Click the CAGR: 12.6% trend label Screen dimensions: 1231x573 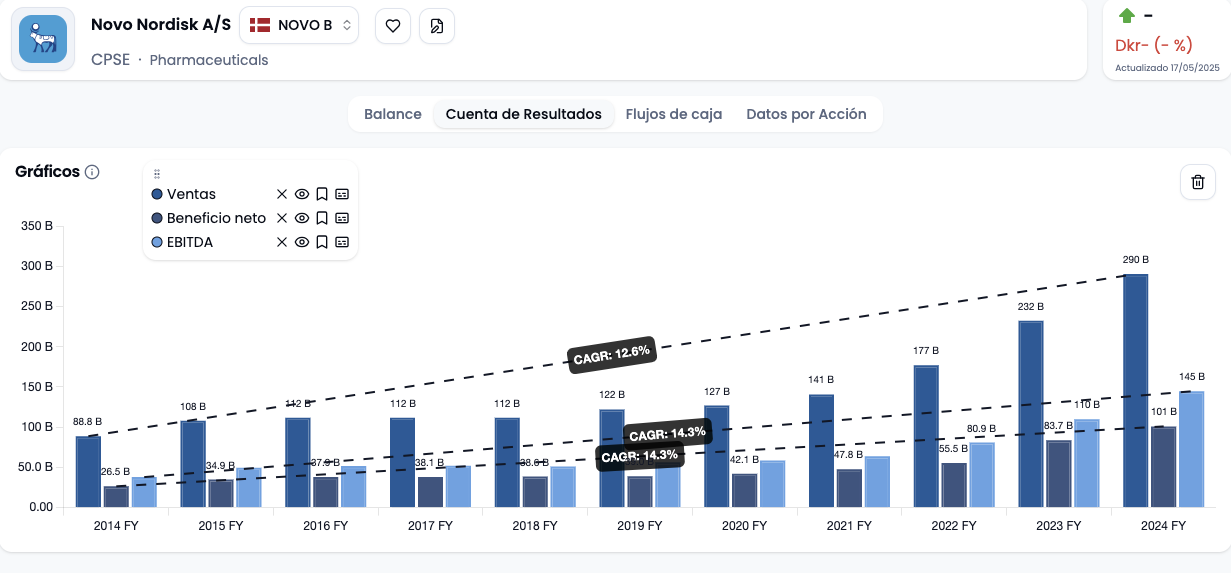coord(612,354)
